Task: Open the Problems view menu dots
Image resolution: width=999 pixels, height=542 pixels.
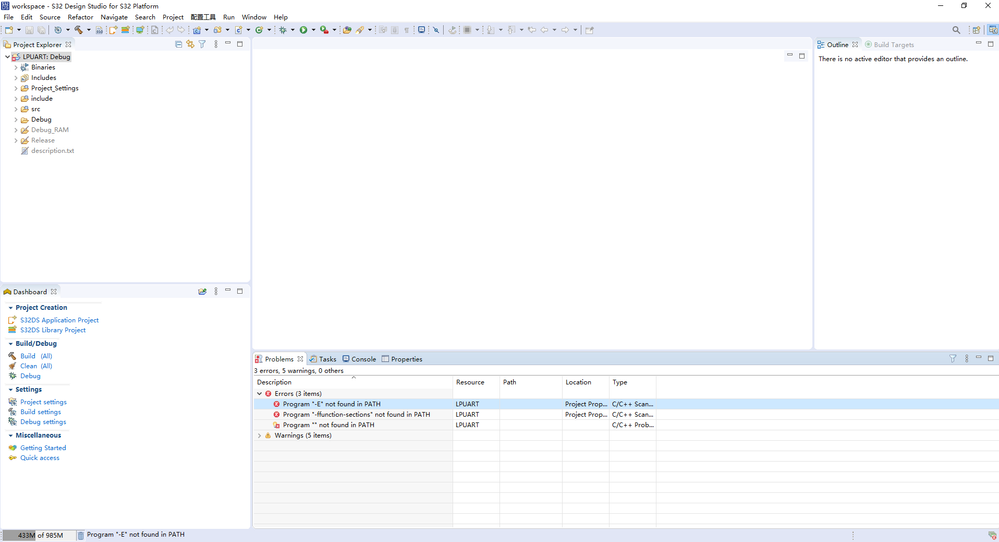Action: pos(967,359)
